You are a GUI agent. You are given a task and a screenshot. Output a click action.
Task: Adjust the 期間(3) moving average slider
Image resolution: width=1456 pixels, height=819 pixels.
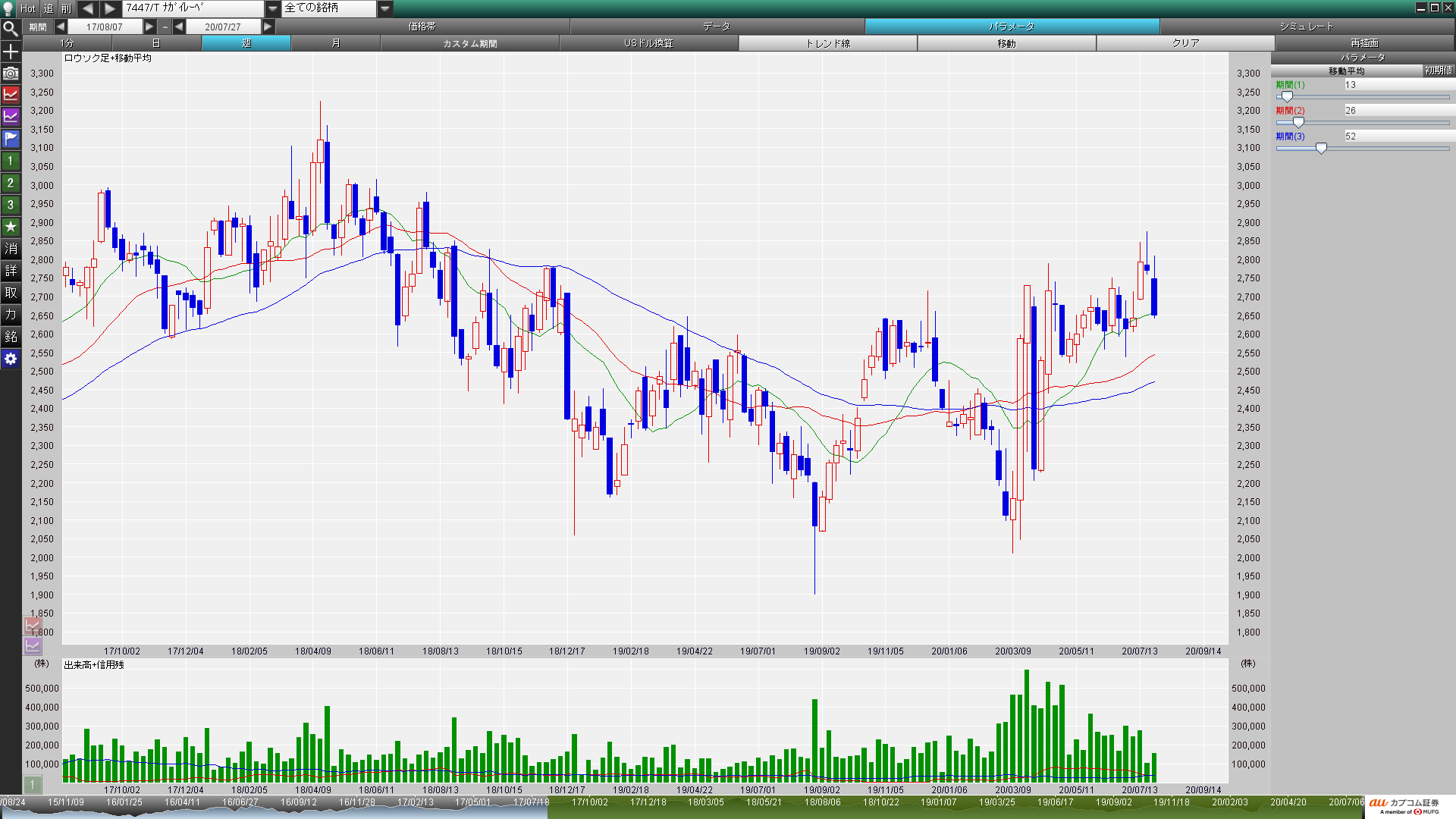click(1321, 149)
